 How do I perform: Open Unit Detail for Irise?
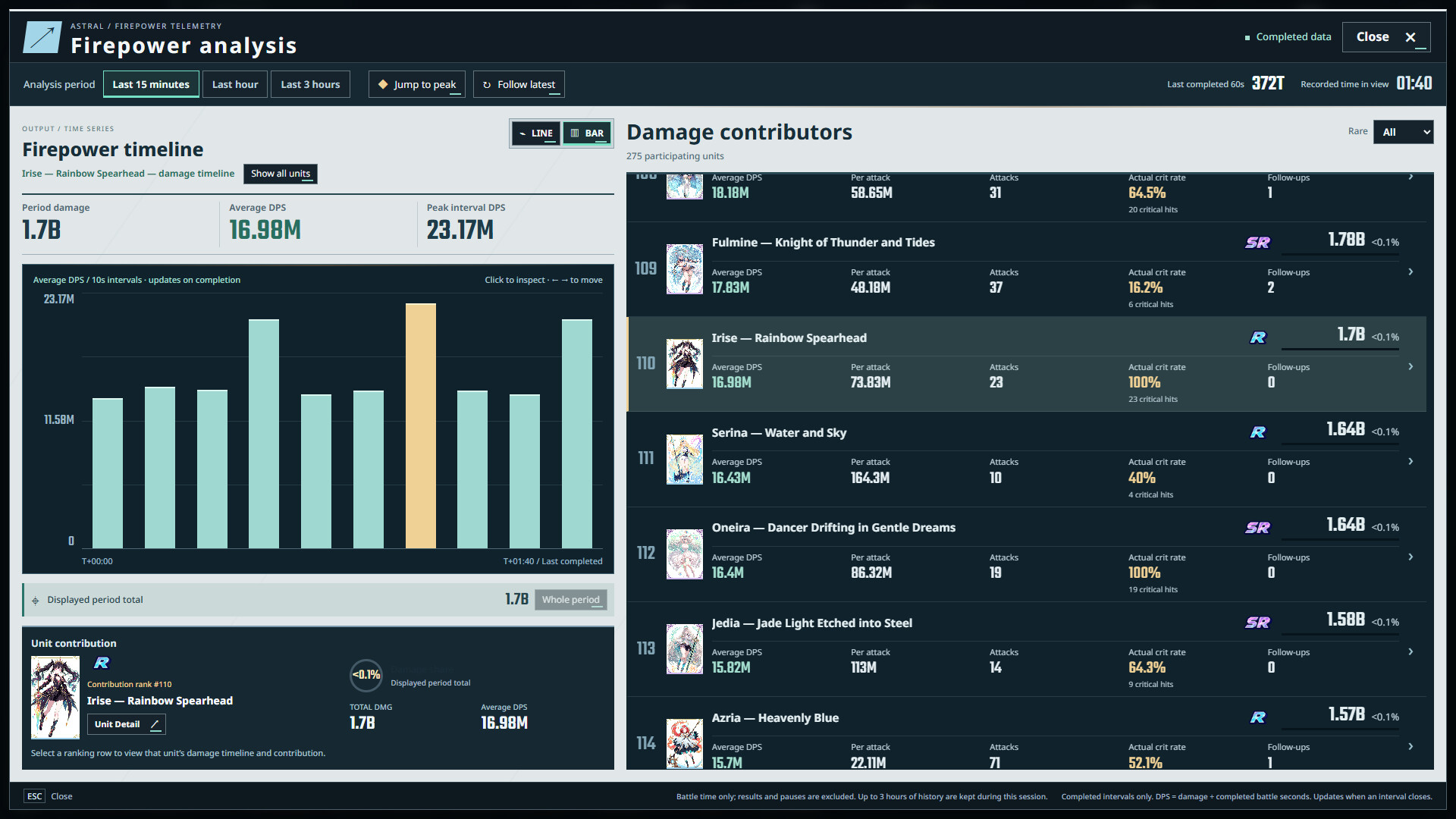pos(126,724)
